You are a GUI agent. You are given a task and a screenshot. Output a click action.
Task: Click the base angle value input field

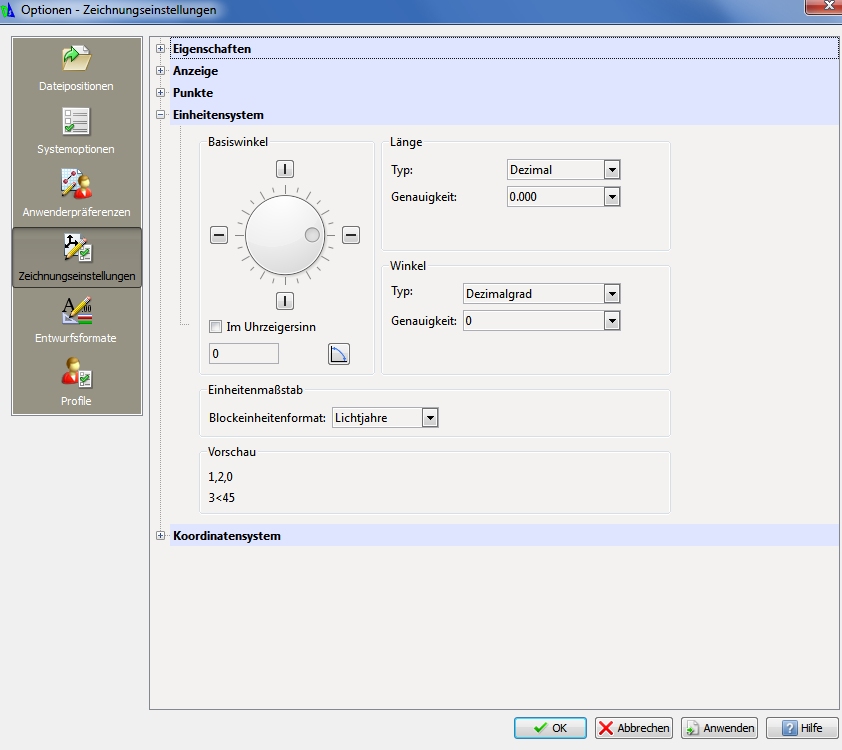[244, 354]
